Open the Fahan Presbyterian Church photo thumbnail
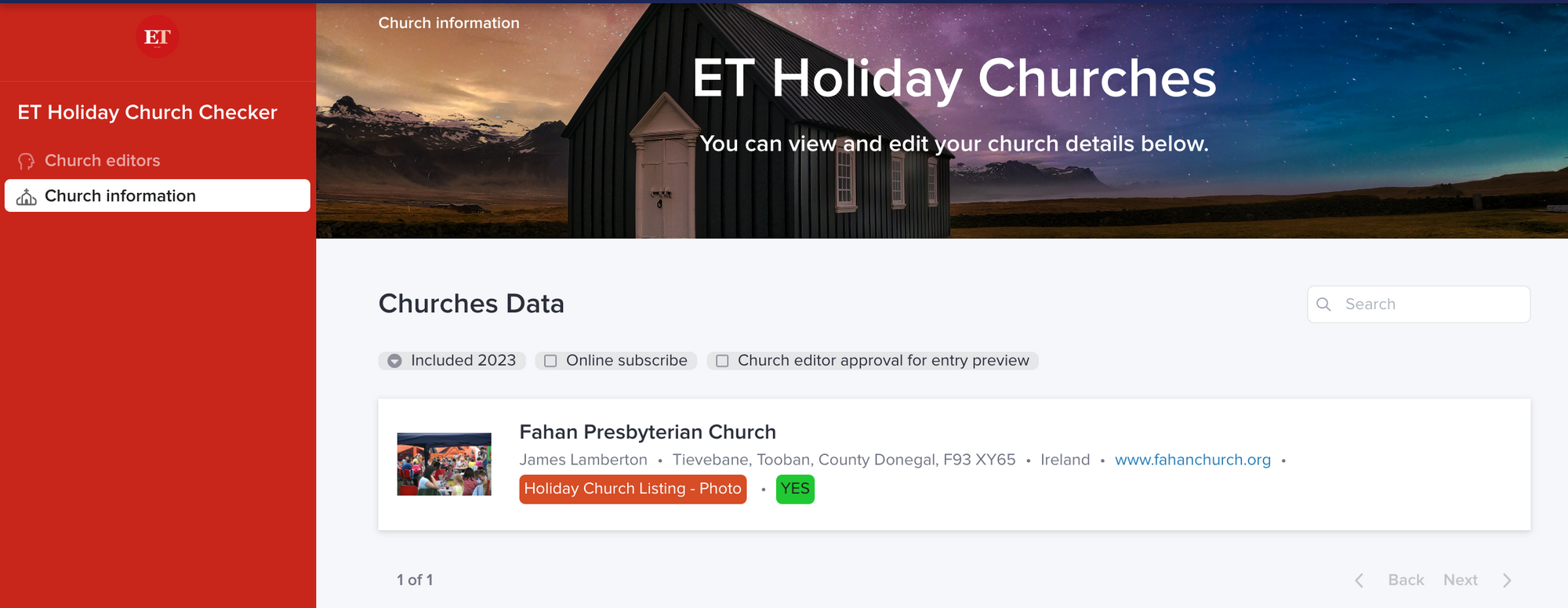 click(x=444, y=464)
